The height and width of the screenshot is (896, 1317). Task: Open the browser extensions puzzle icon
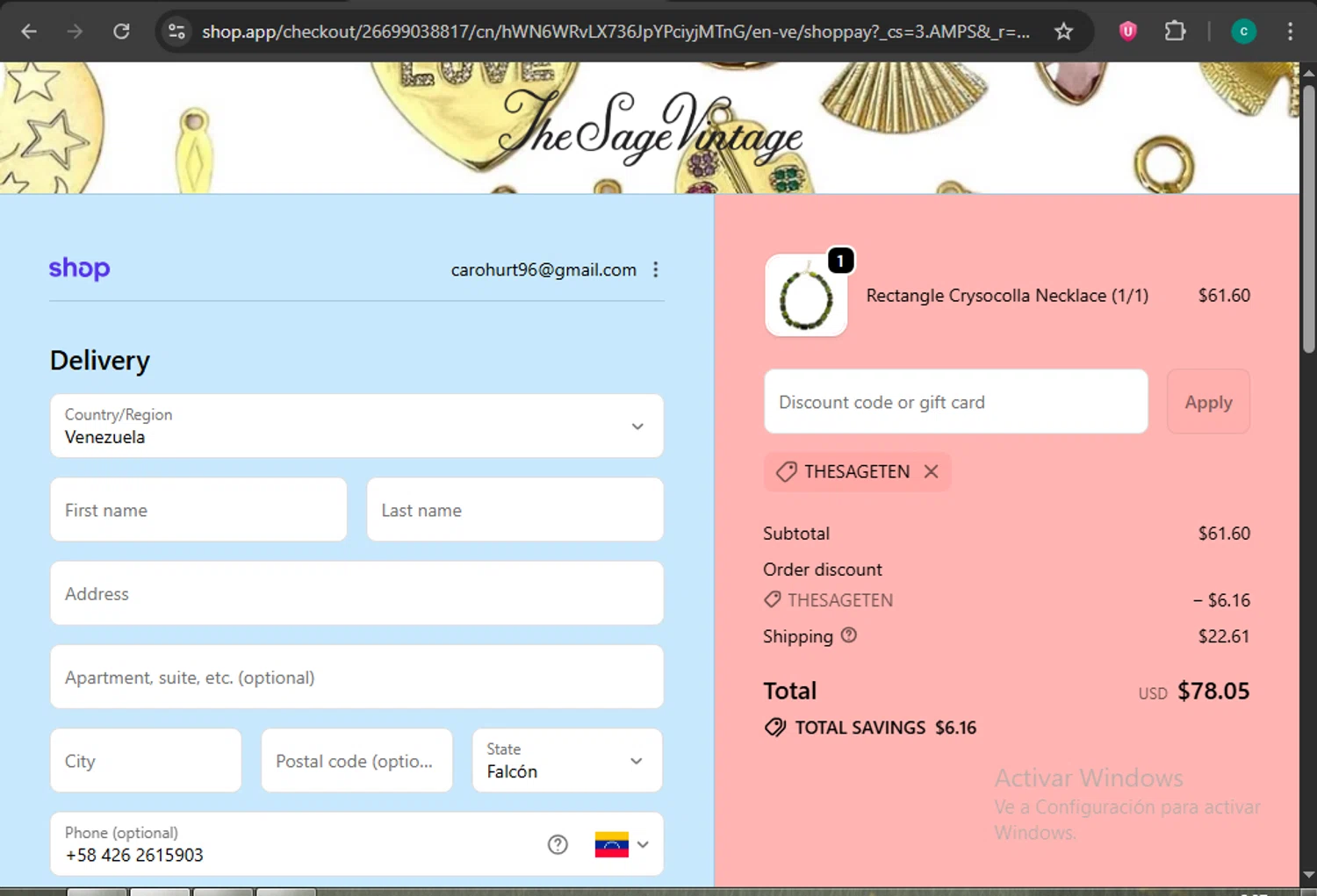pos(1175,32)
